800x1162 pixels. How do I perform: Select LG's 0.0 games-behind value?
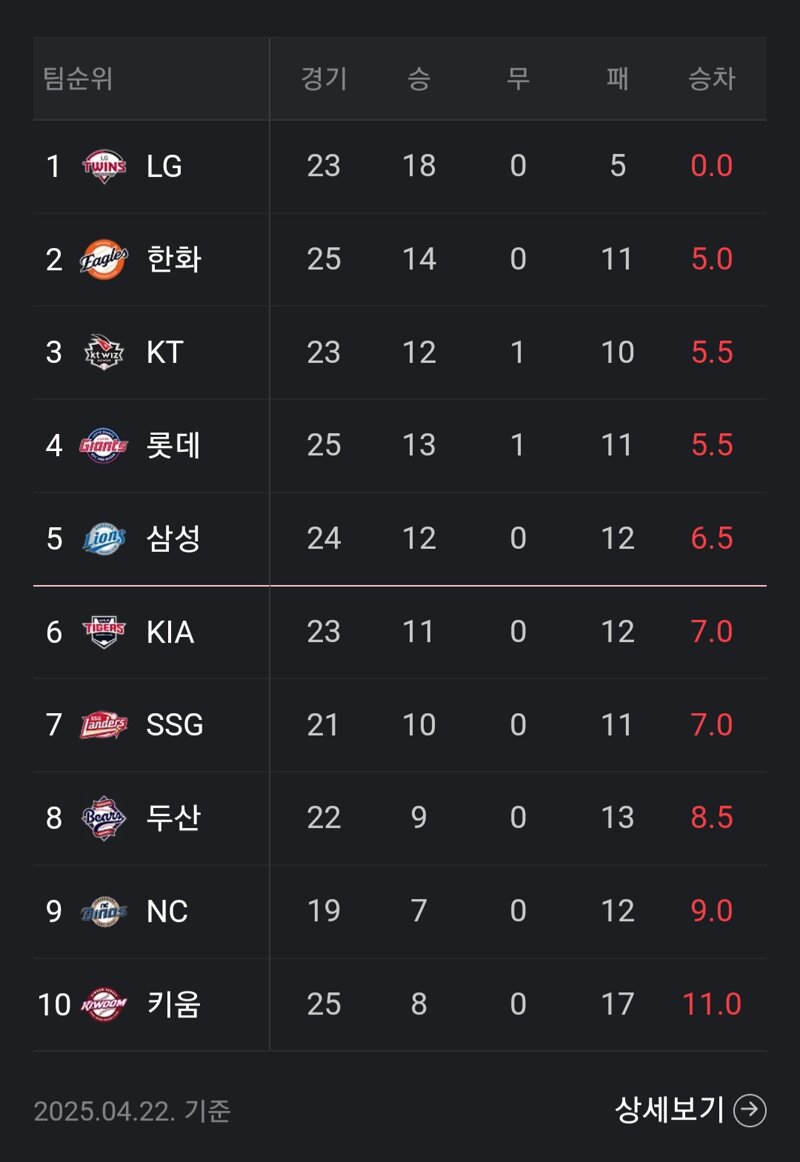[712, 166]
